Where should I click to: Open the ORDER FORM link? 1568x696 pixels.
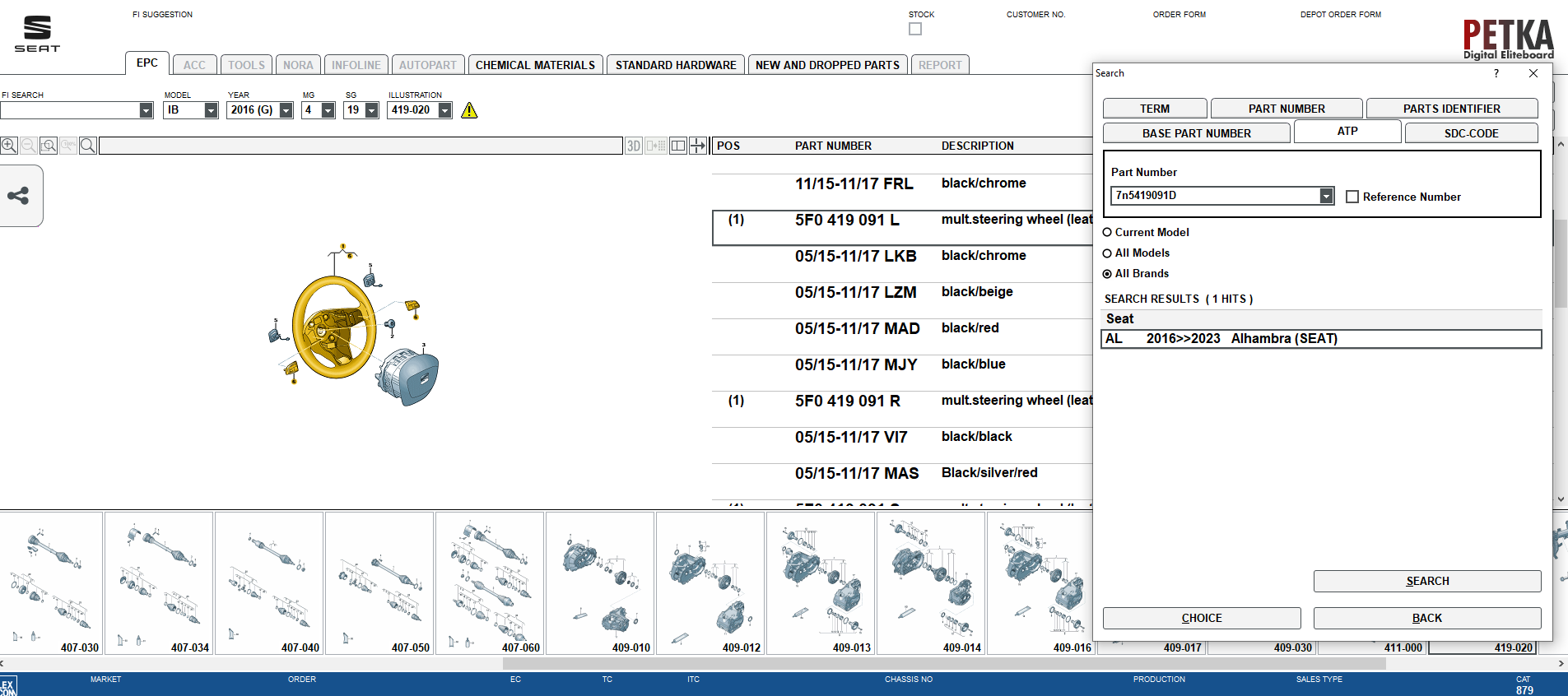(1179, 15)
